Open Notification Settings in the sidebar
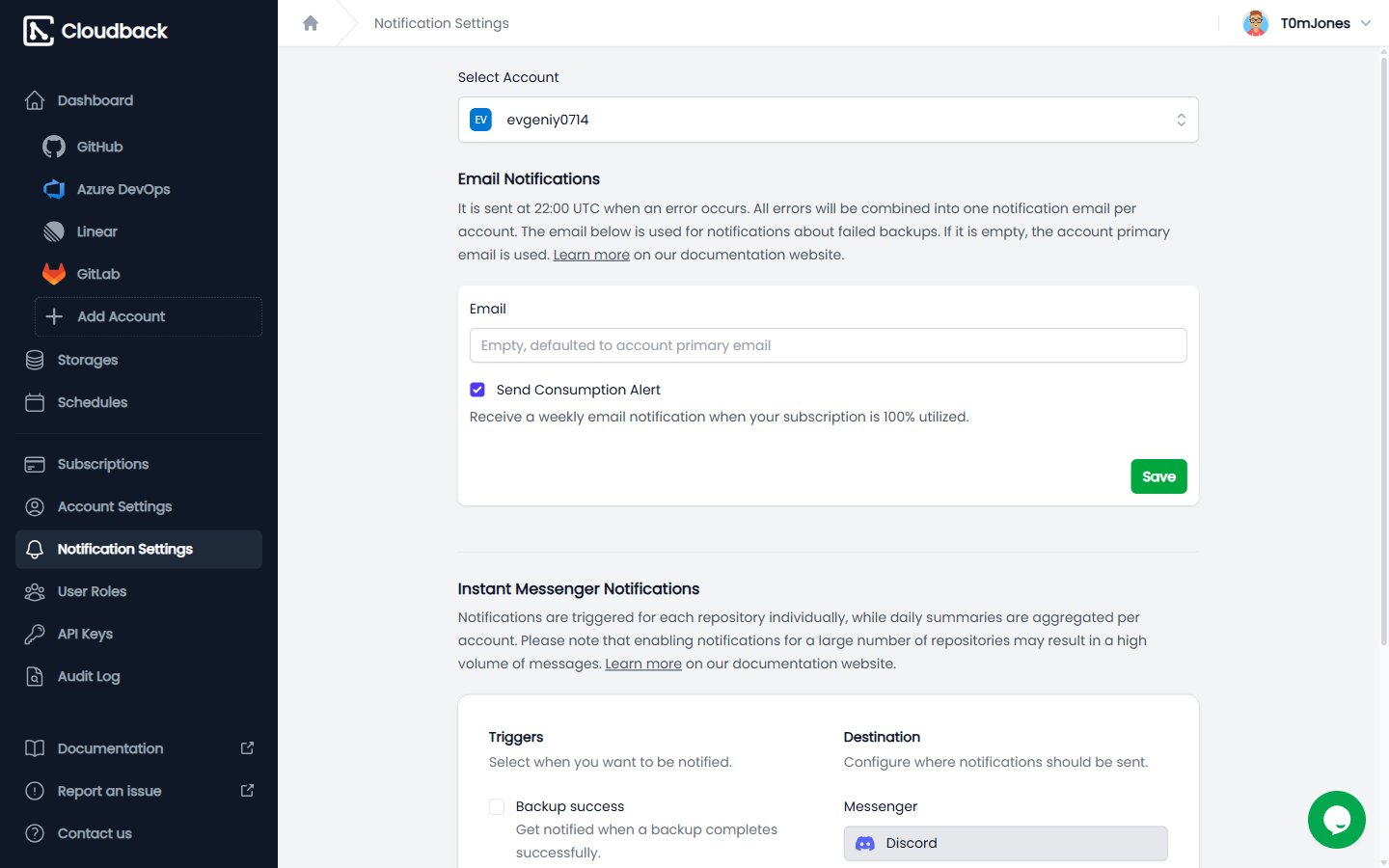The height and width of the screenshot is (868, 1389). point(139,549)
